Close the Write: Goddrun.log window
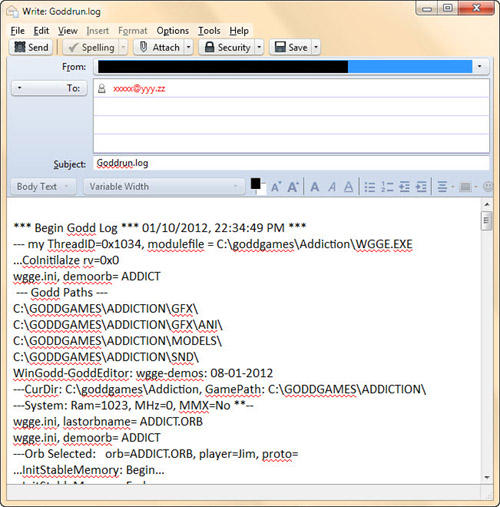This screenshot has height=507, width=500. click(x=476, y=8)
